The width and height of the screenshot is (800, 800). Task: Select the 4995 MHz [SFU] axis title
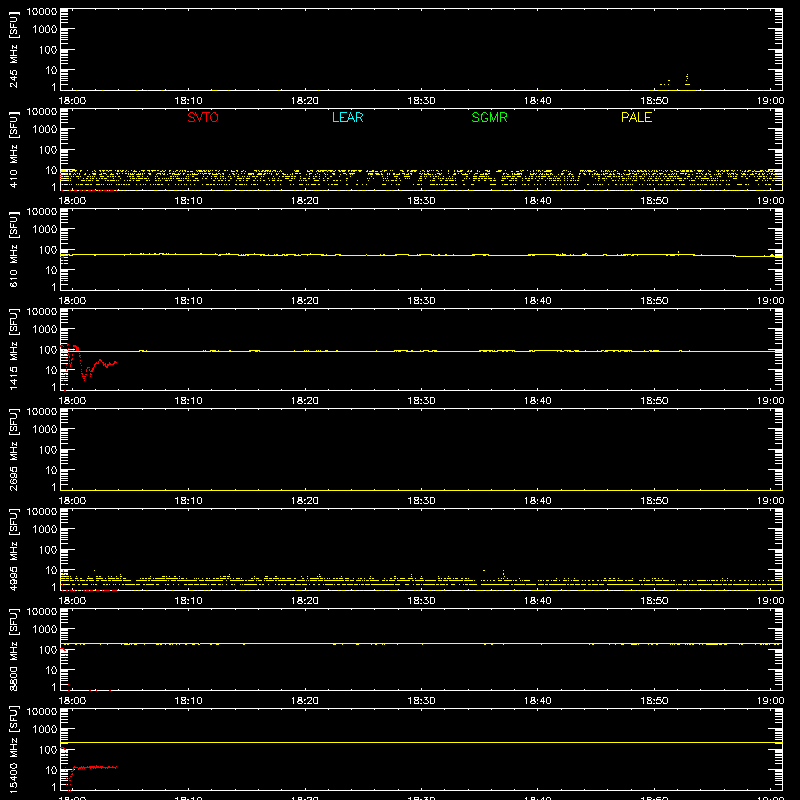point(13,549)
